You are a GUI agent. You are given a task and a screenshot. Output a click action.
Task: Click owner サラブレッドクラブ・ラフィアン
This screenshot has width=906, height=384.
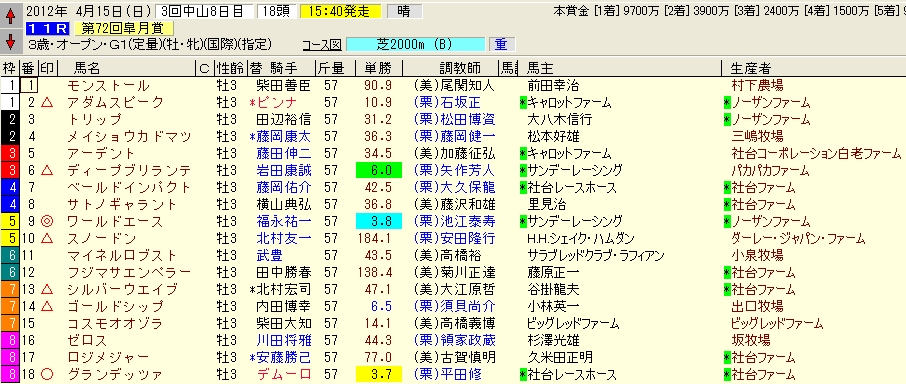[x=596, y=255]
